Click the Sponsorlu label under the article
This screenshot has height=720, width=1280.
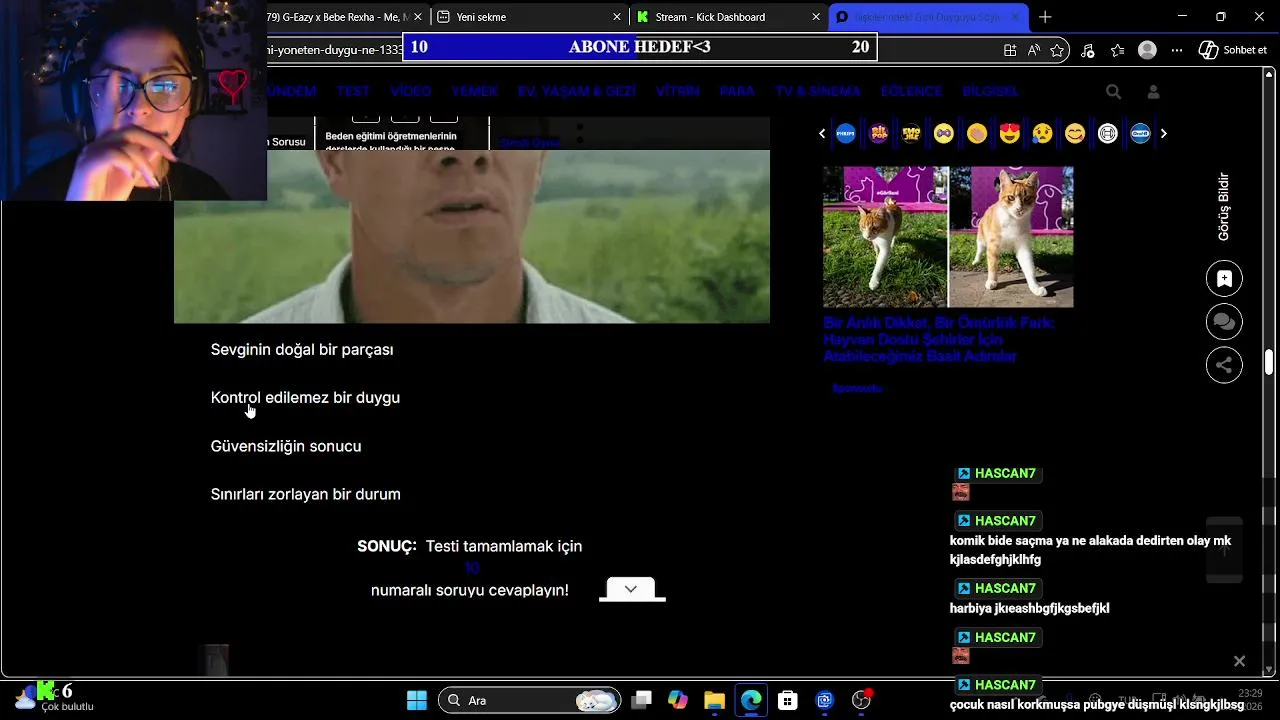coord(857,388)
